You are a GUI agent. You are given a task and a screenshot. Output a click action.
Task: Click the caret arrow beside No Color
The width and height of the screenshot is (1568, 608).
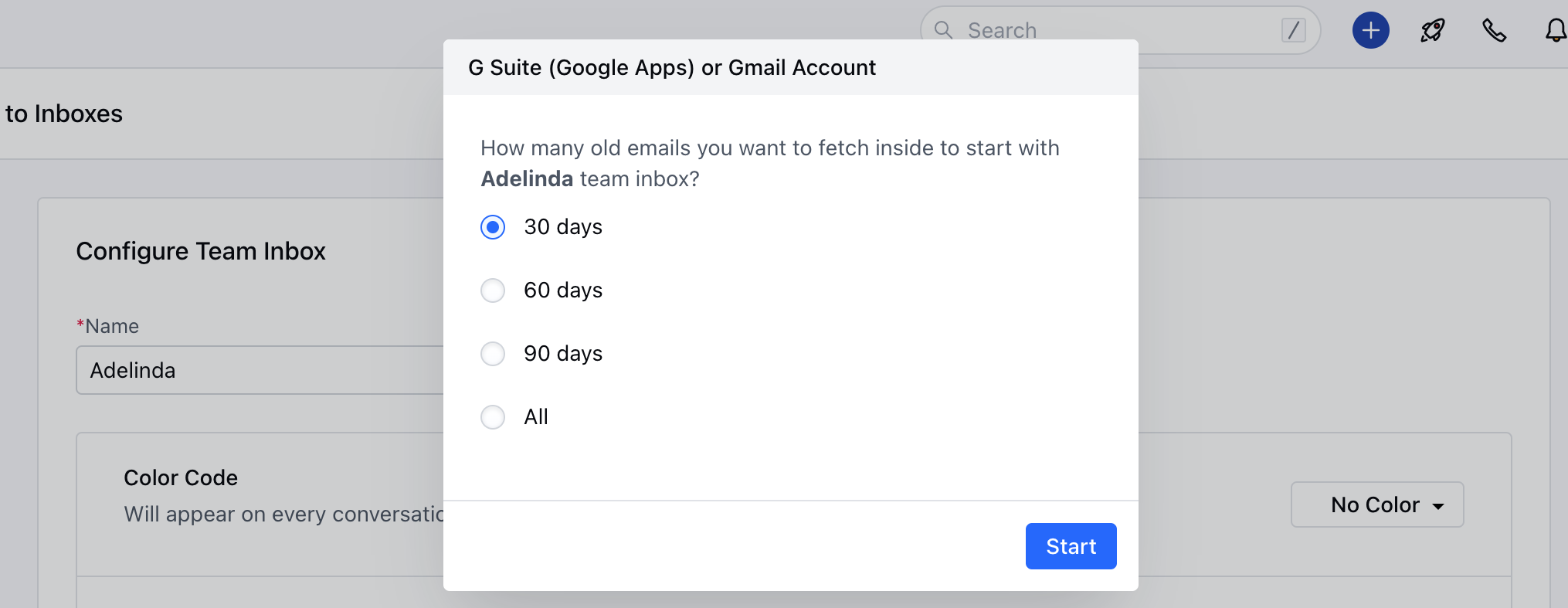1438,506
